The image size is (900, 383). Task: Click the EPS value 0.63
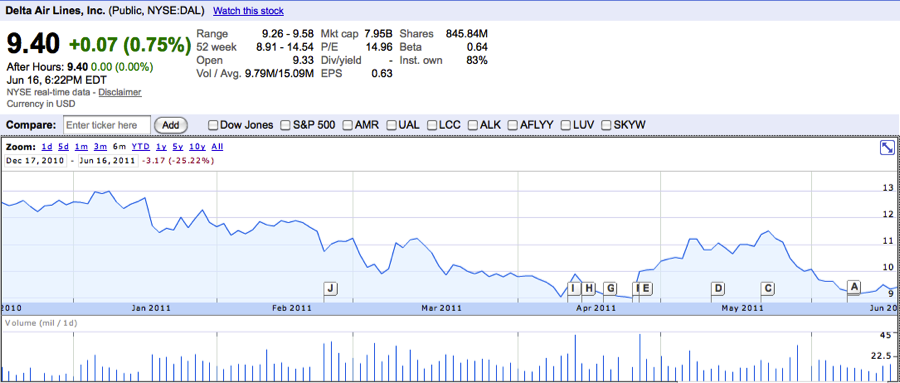tap(382, 73)
